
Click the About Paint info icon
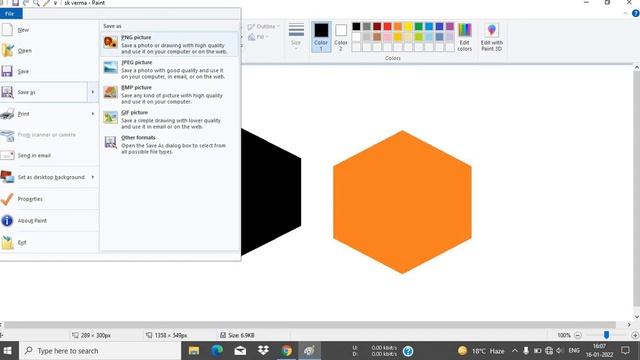[x=7, y=220]
